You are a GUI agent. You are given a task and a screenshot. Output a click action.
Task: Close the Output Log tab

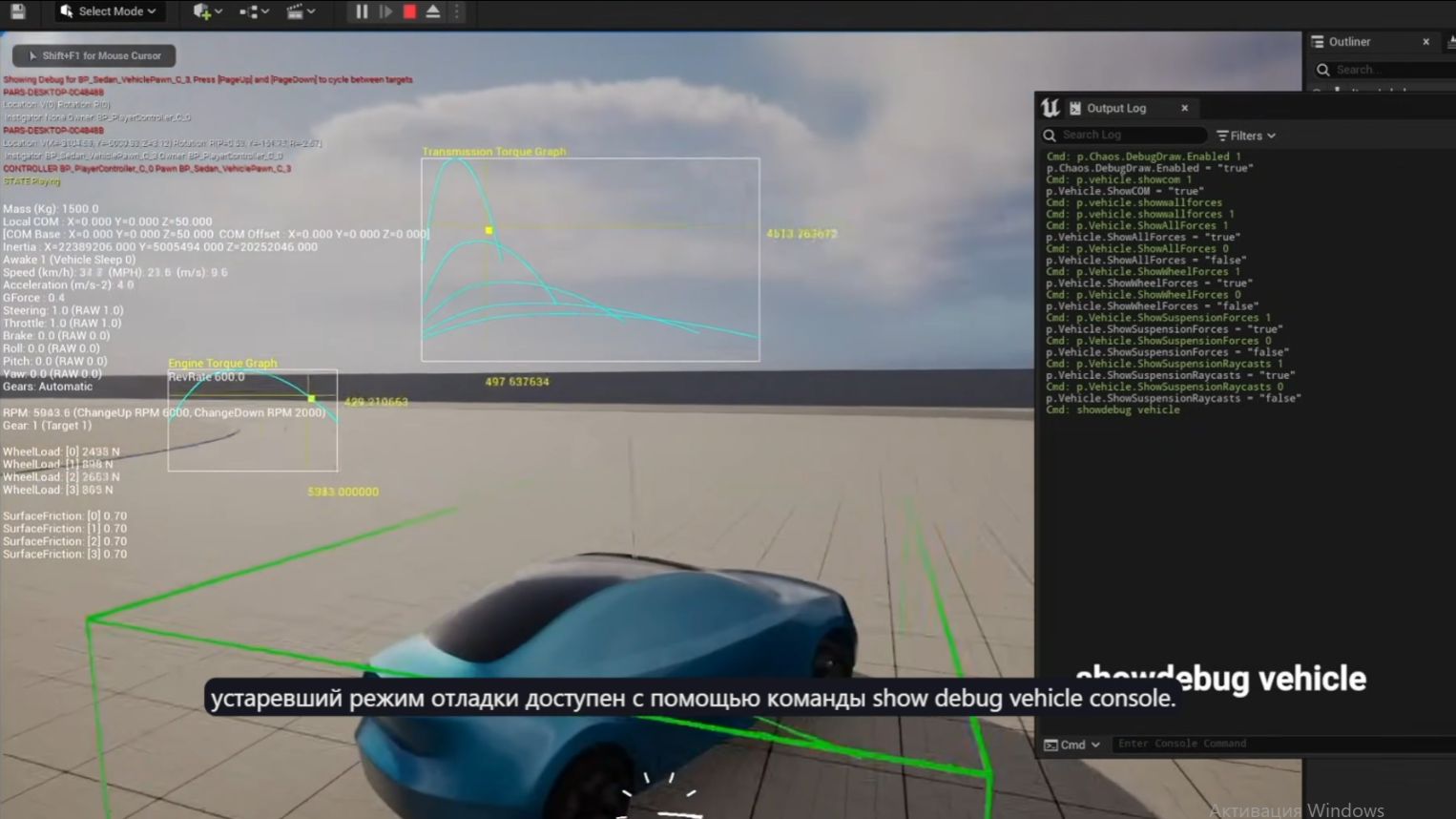point(1185,108)
